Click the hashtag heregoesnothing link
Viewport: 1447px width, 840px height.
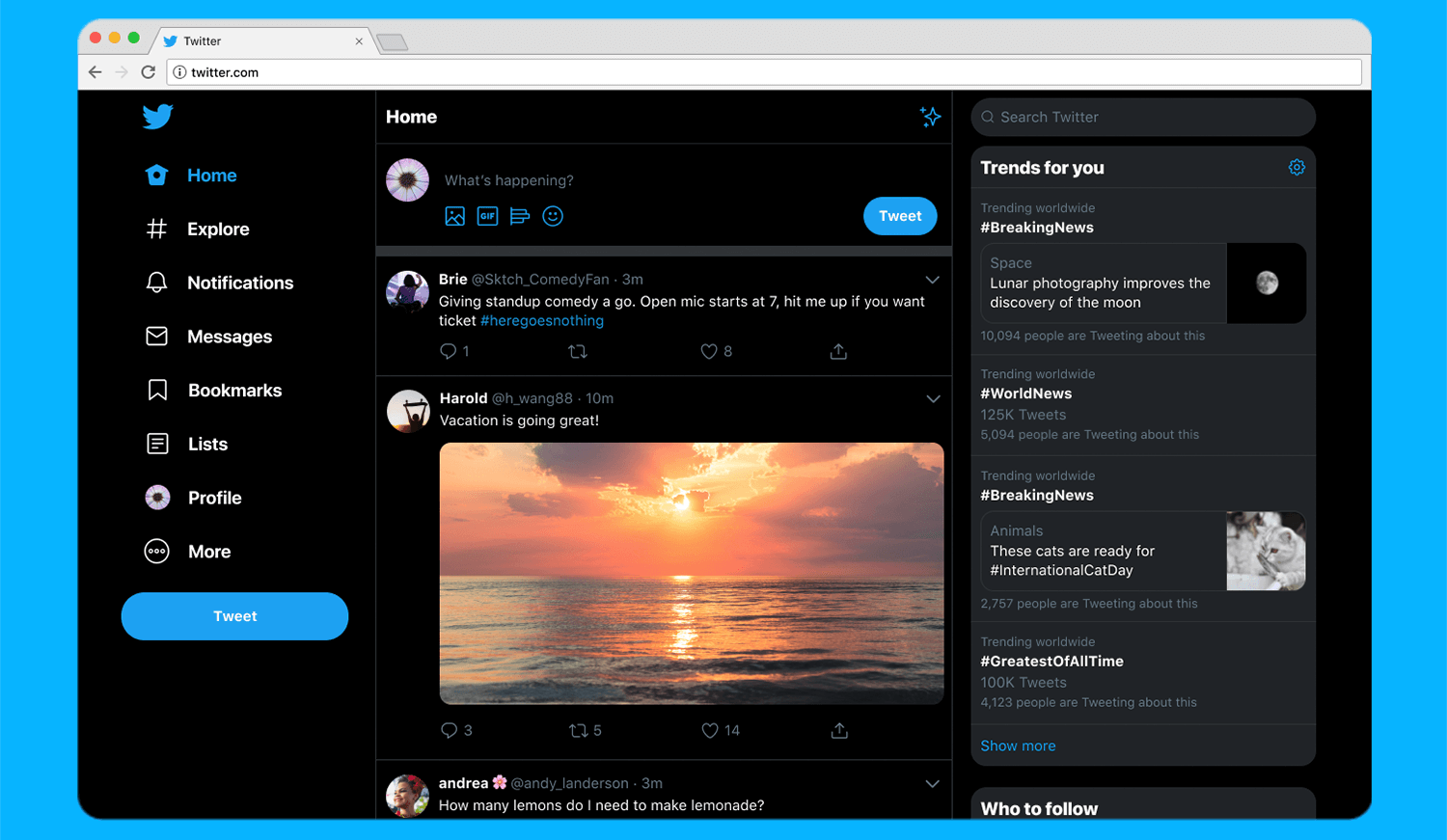tap(542, 319)
